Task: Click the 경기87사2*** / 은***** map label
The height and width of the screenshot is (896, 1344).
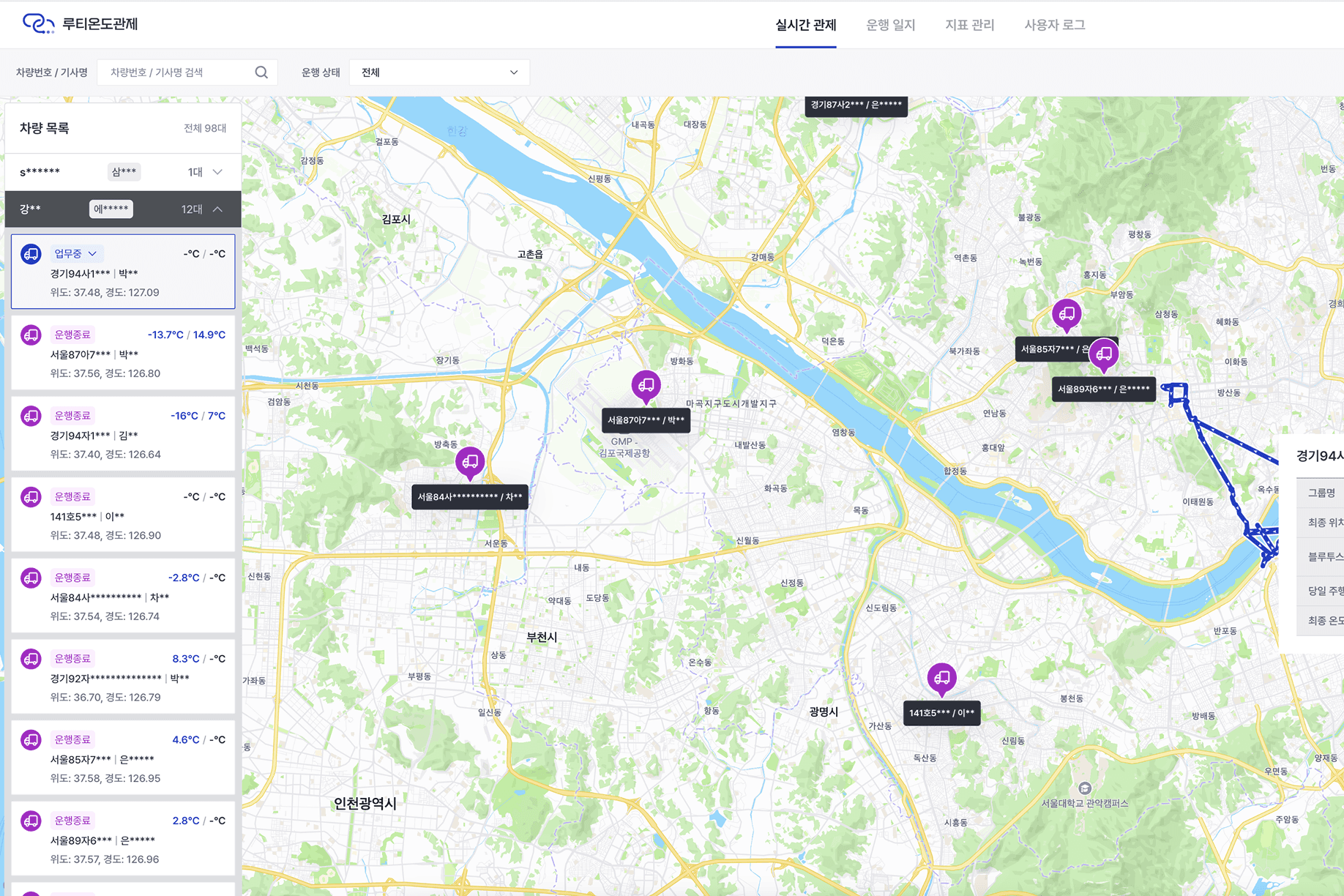Action: [856, 106]
